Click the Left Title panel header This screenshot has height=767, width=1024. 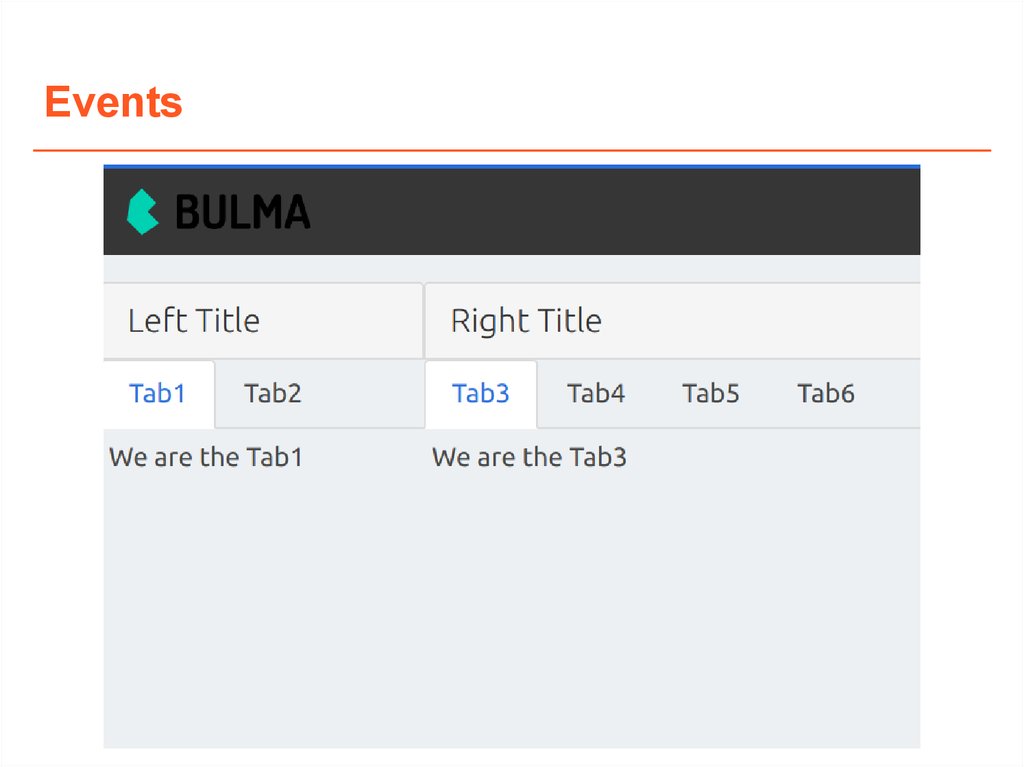(194, 321)
